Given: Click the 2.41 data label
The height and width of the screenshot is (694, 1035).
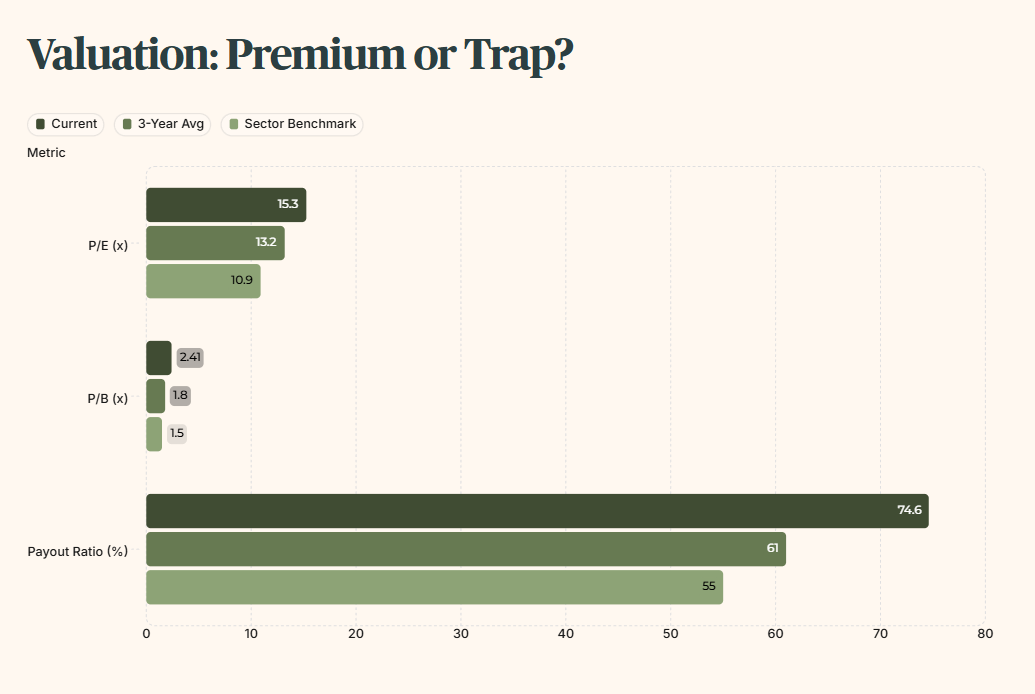Looking at the screenshot, I should coord(190,357).
